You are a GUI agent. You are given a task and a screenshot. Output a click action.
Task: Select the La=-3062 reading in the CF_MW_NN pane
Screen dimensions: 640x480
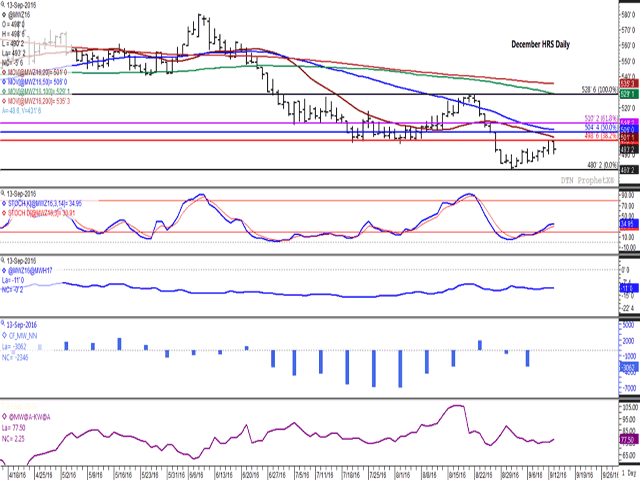[14, 347]
